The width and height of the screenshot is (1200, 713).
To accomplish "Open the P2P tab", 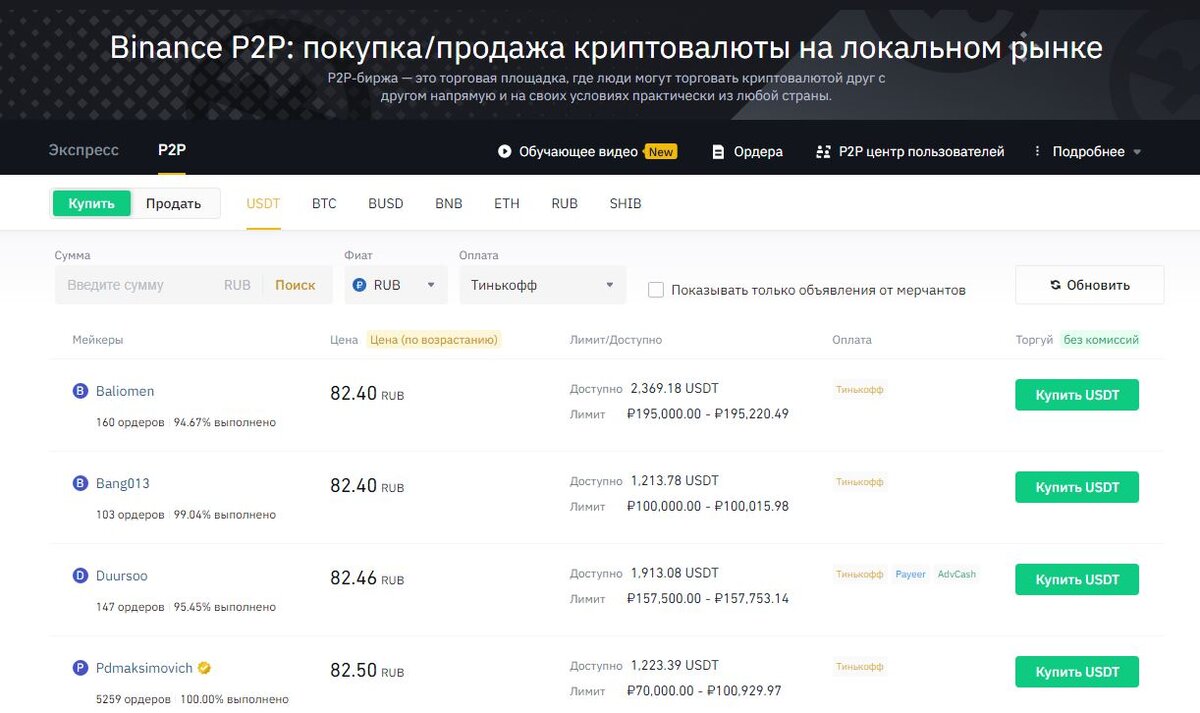I will pyautogui.click(x=172, y=150).
